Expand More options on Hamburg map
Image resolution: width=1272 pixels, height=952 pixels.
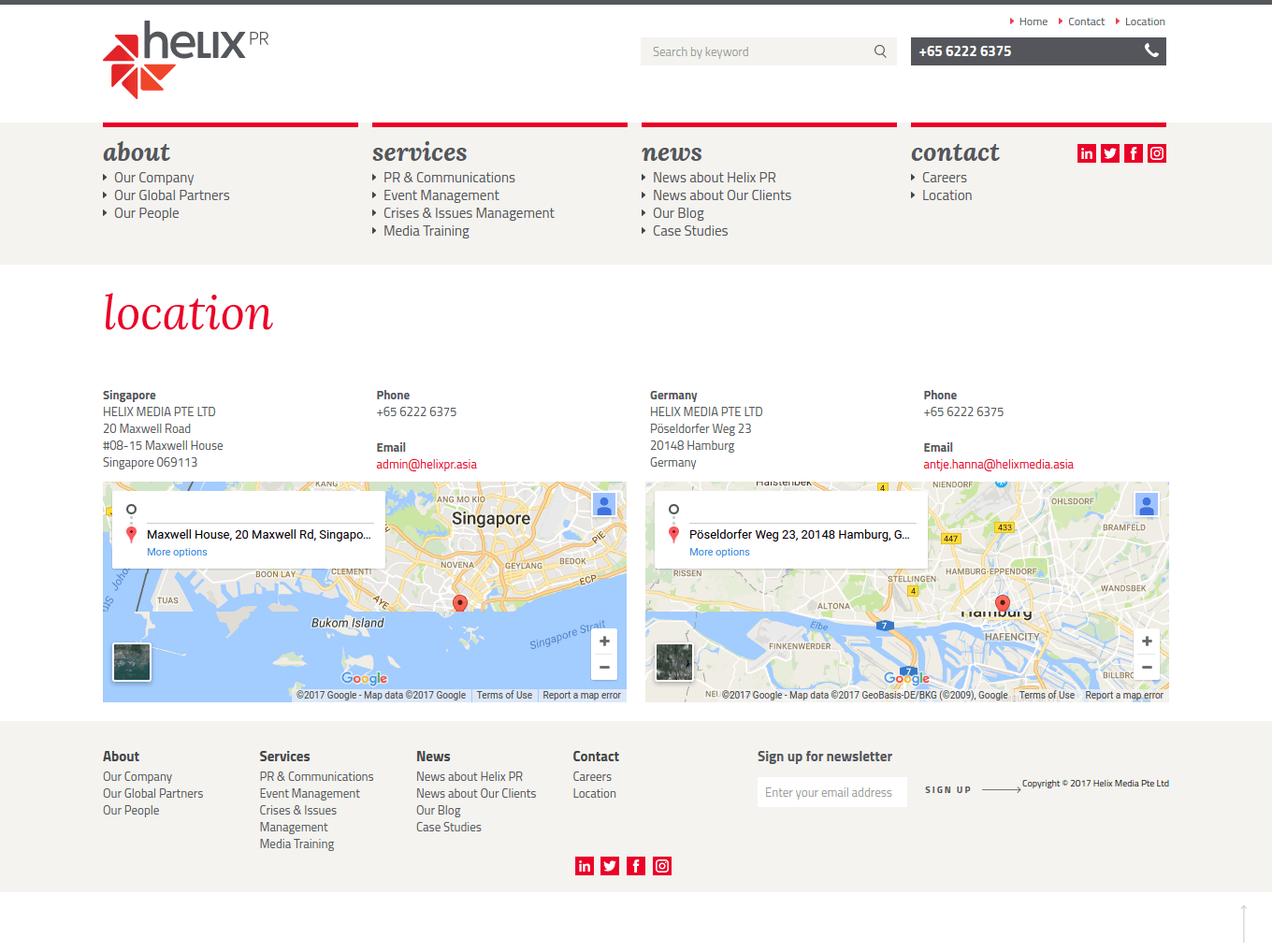[x=719, y=553]
